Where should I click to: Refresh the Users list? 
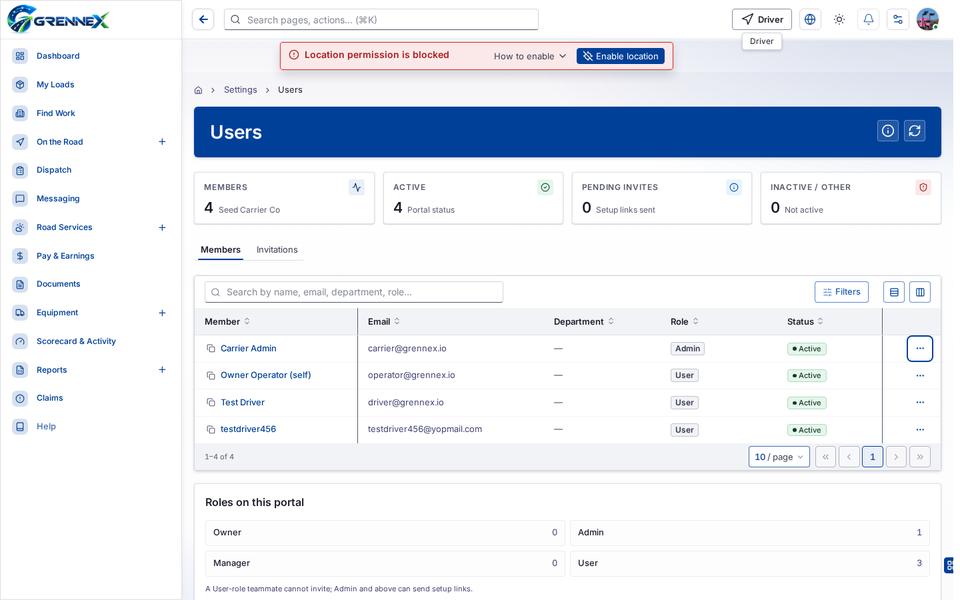915,131
